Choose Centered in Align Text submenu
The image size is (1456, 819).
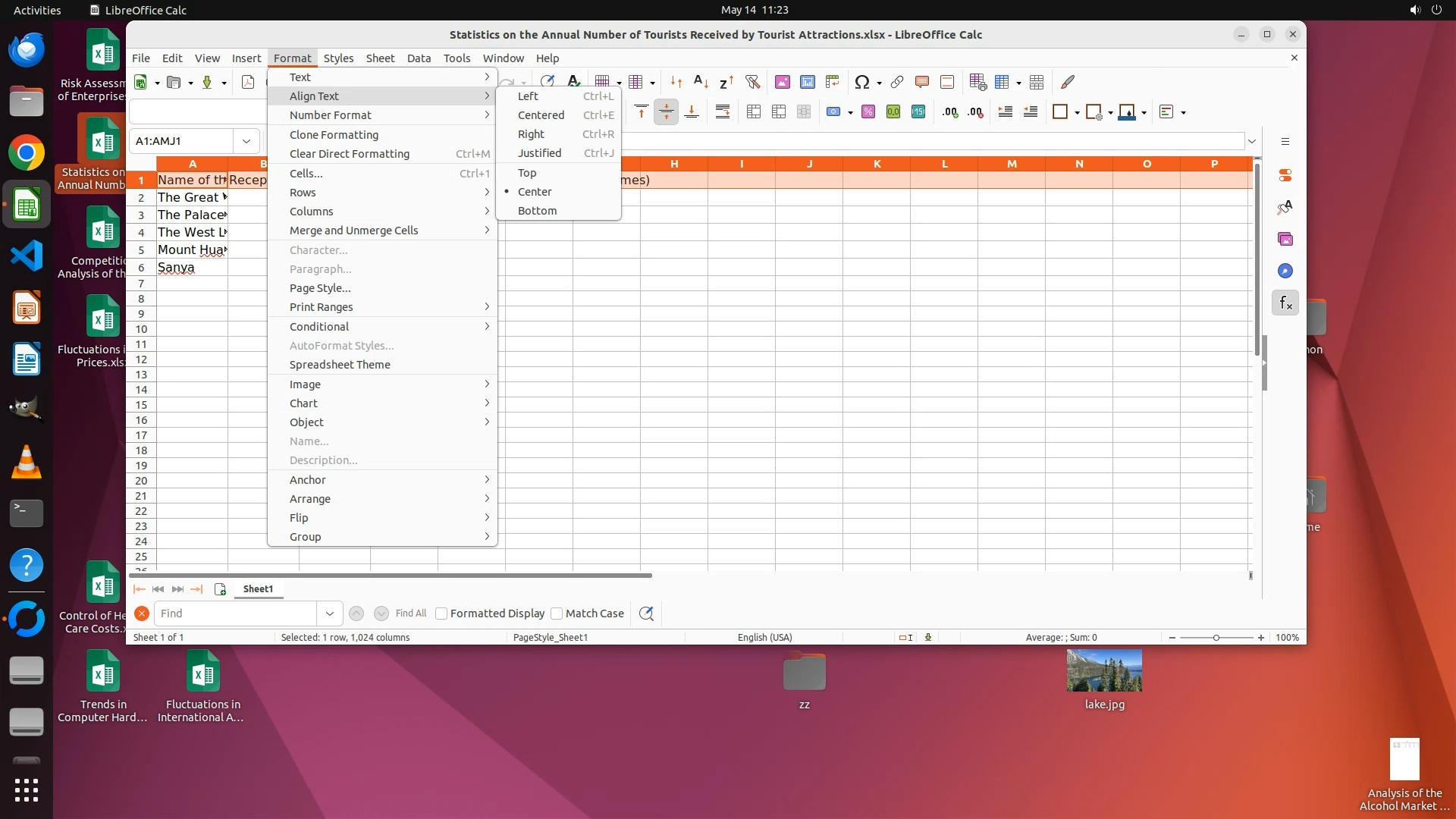541,115
